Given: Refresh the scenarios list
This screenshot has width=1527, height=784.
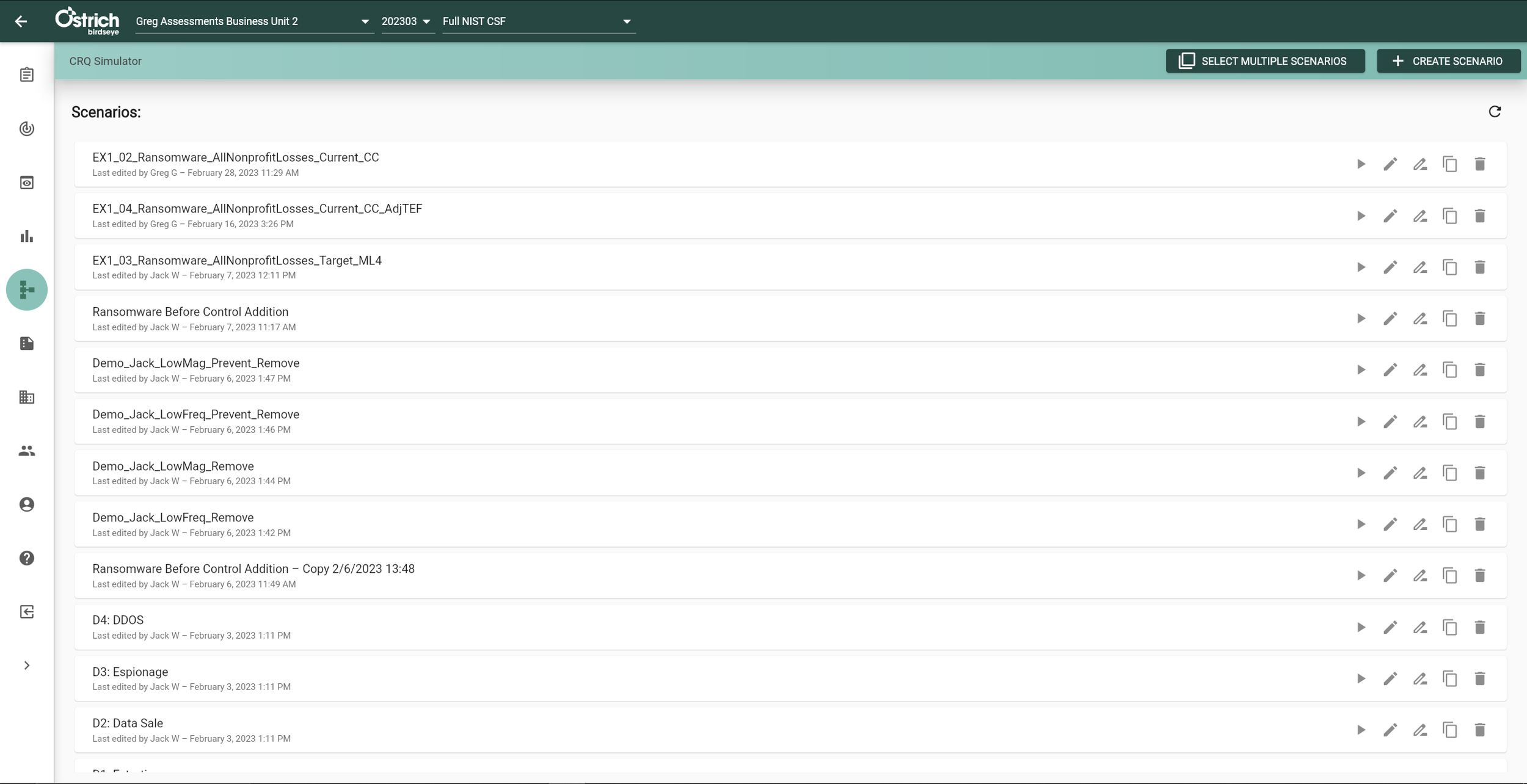Looking at the screenshot, I should (1495, 112).
